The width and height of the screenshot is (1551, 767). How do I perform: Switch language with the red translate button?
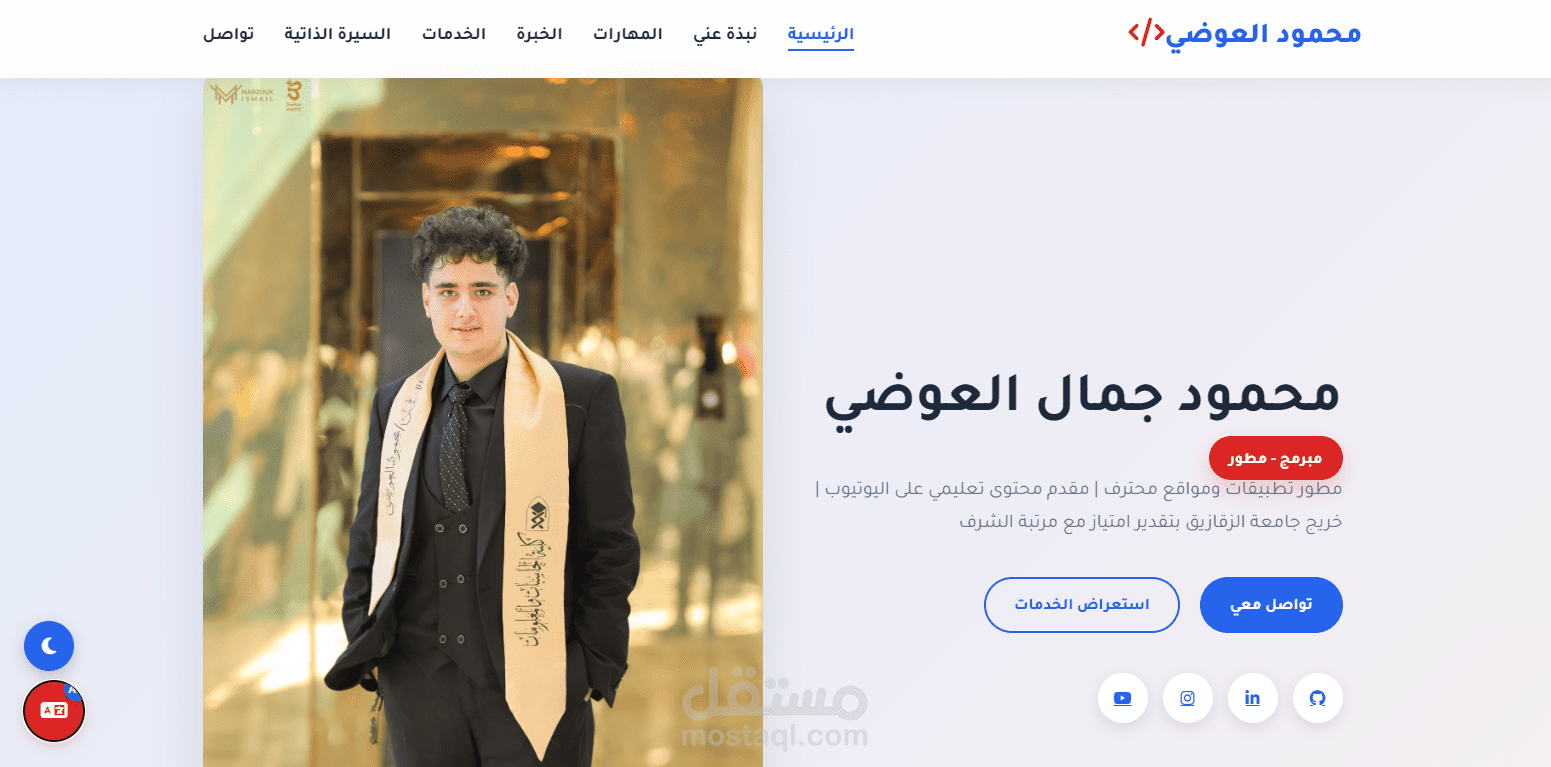(x=54, y=711)
